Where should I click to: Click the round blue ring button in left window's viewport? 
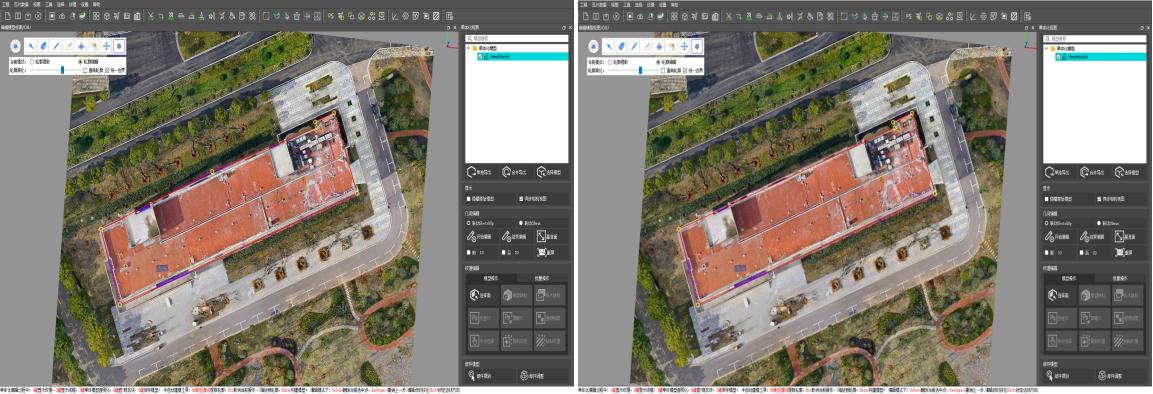15,46
